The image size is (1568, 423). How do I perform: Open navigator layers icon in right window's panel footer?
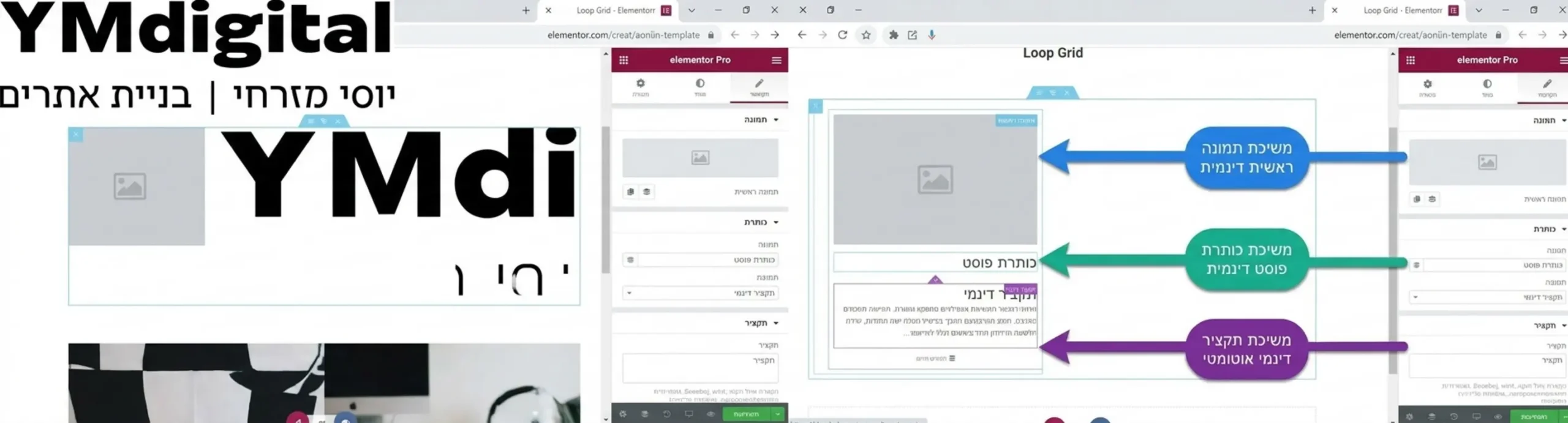[1432, 416]
